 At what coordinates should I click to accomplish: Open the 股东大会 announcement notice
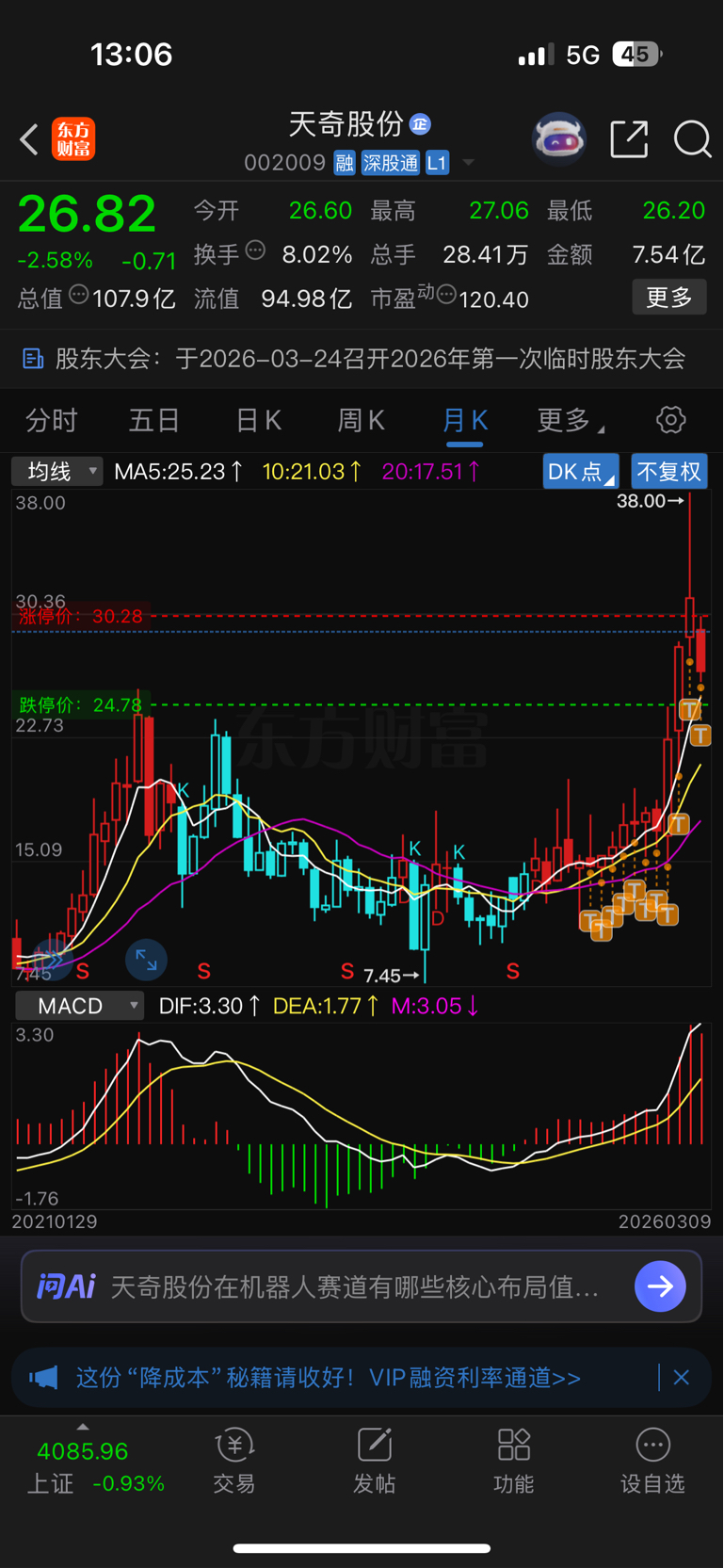click(x=362, y=359)
